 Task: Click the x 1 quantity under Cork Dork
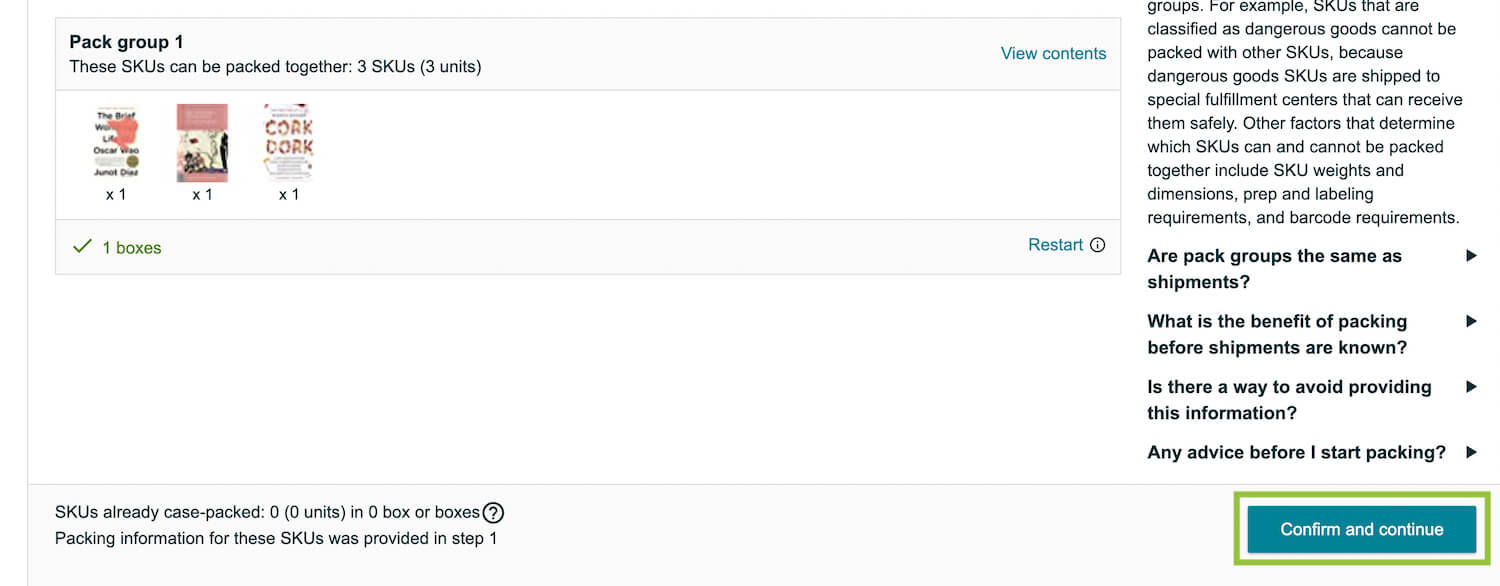click(288, 194)
